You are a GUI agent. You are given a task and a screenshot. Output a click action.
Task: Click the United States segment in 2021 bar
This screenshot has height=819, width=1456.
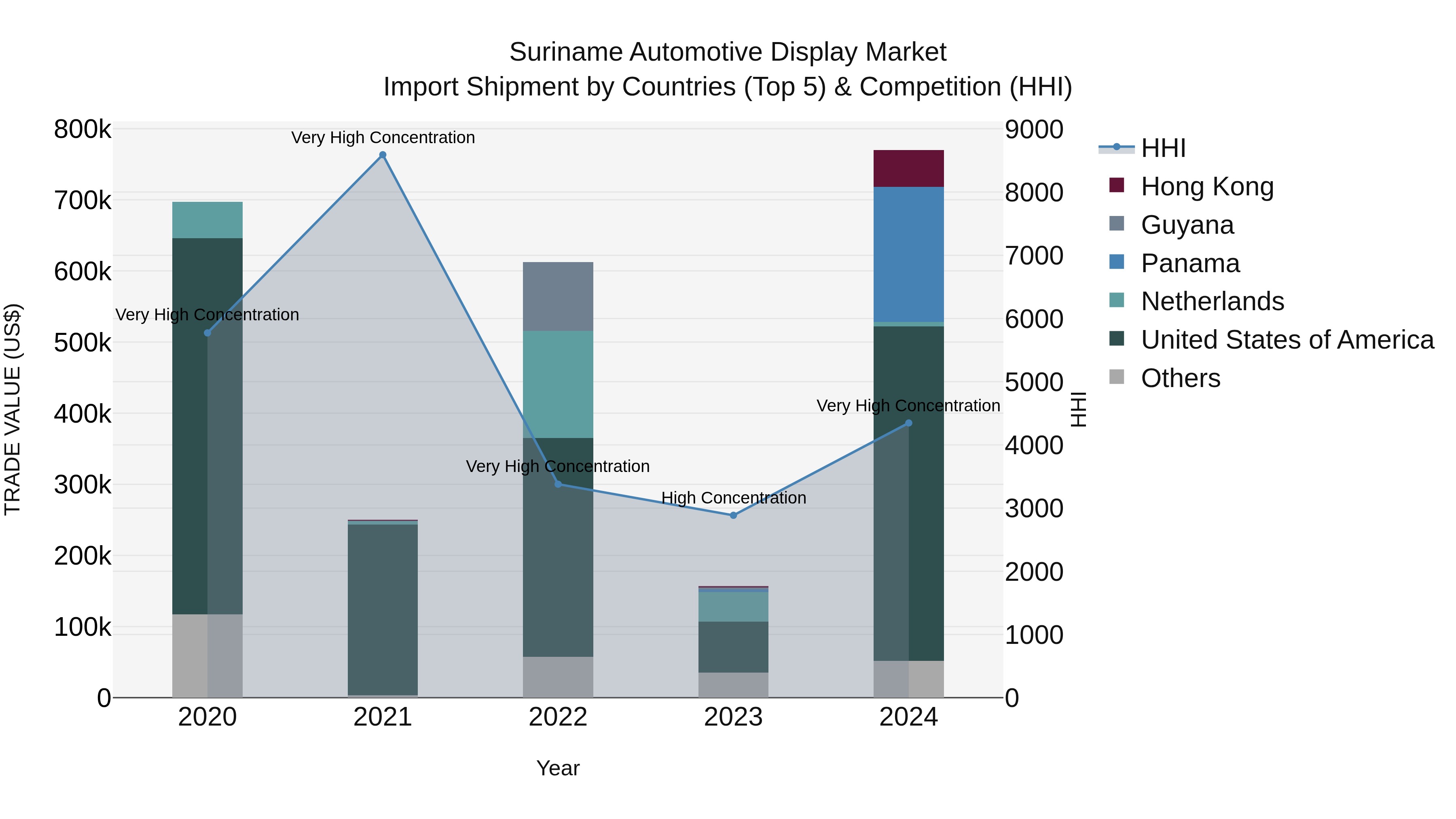(x=383, y=610)
